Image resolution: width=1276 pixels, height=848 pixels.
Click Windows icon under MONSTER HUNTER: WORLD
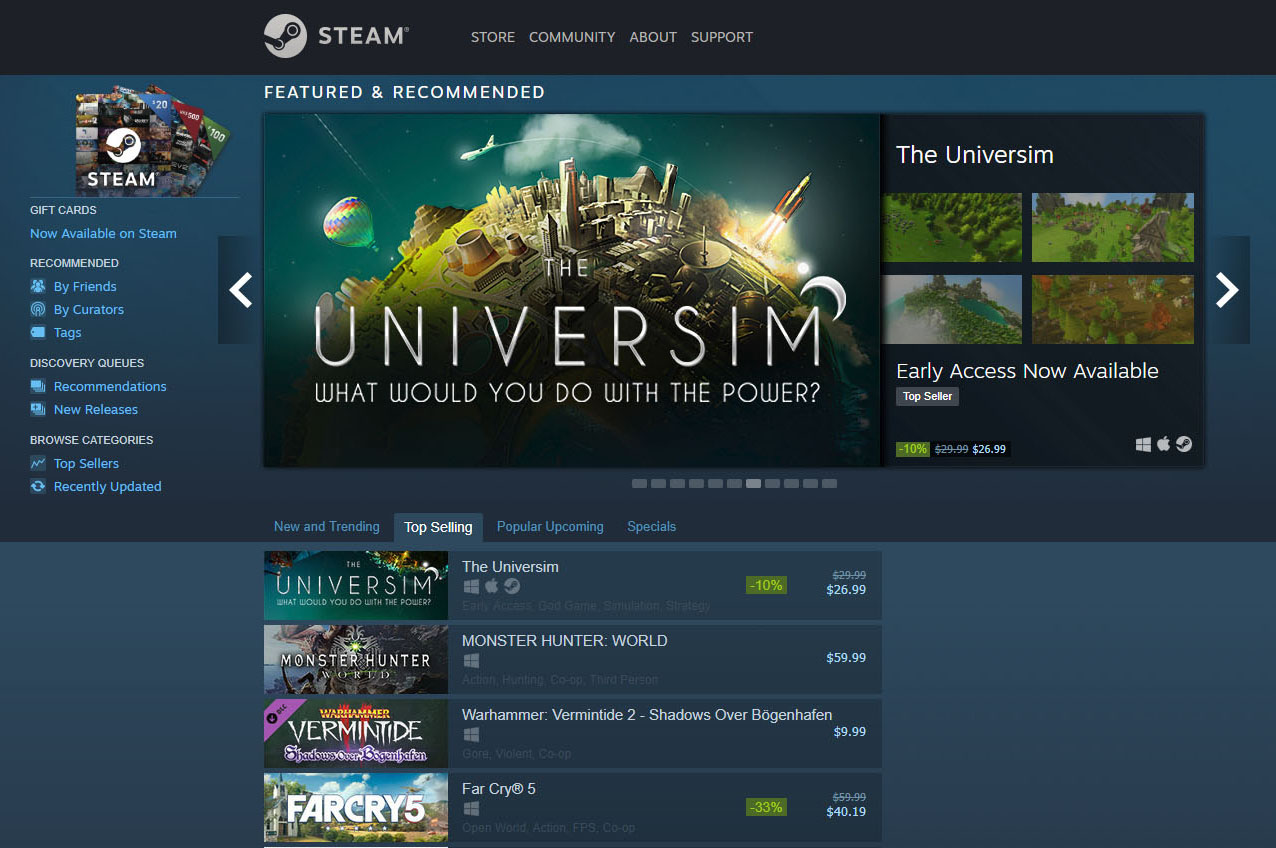pos(471,660)
